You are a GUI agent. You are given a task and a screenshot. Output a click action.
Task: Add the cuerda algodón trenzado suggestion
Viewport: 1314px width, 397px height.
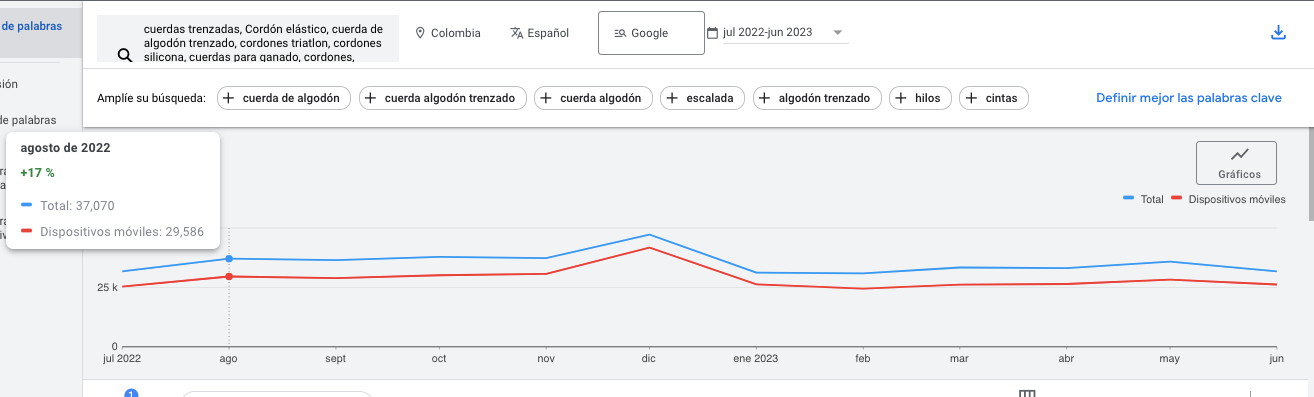(x=442, y=98)
